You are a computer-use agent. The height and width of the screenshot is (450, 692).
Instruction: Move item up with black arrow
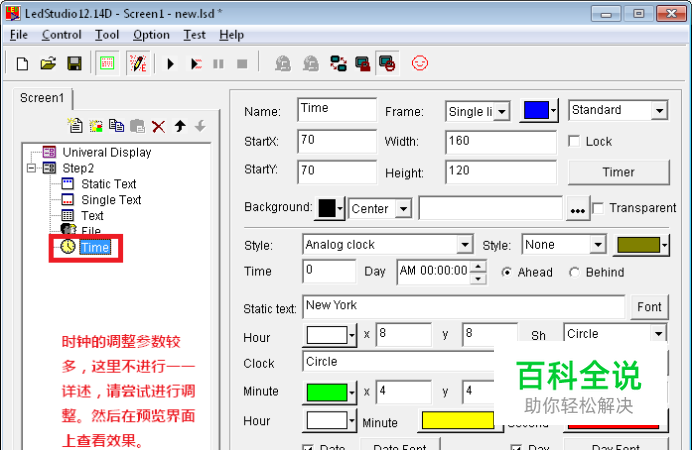tap(180, 126)
